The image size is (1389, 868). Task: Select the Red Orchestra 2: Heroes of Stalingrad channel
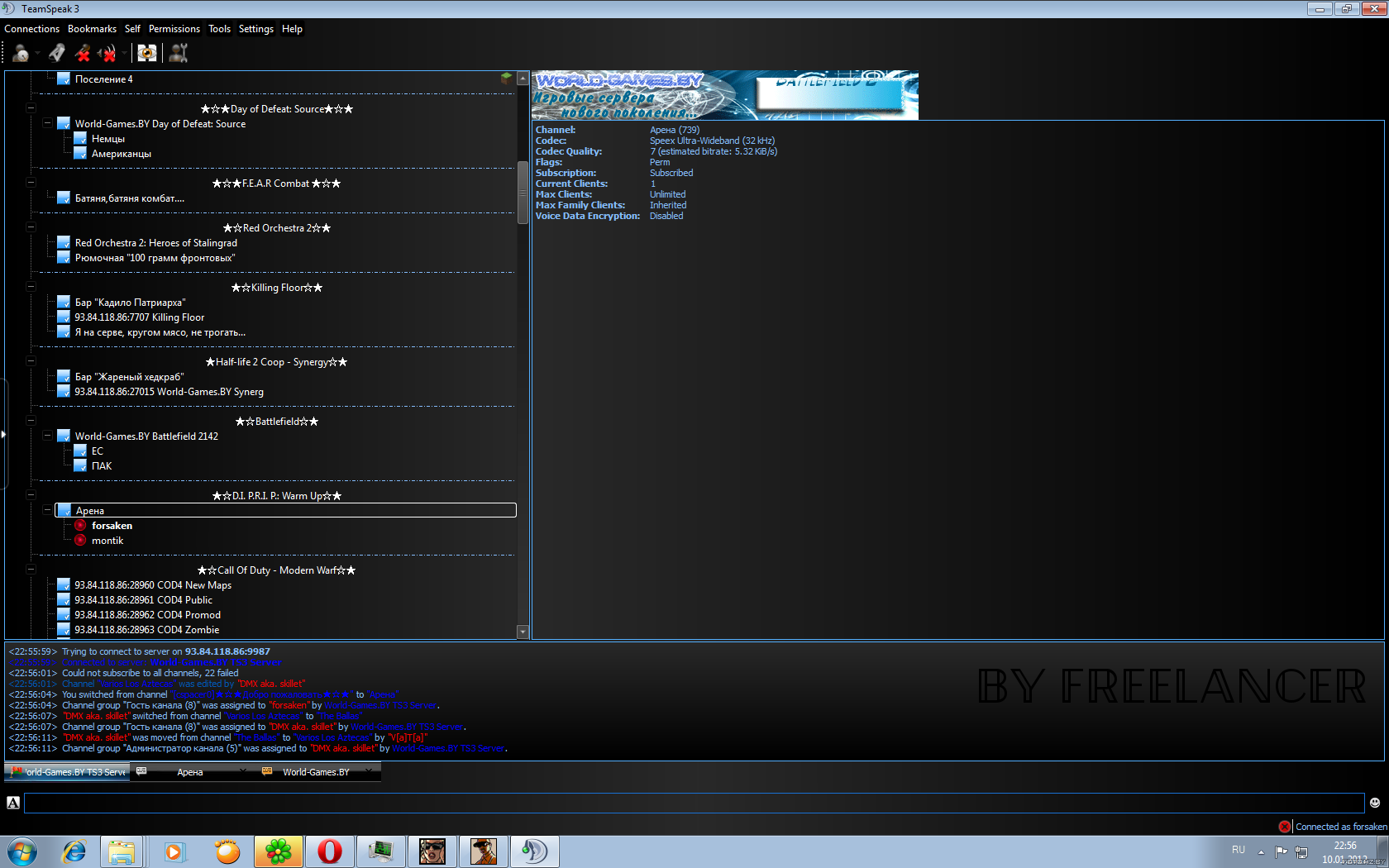pyautogui.click(x=155, y=242)
